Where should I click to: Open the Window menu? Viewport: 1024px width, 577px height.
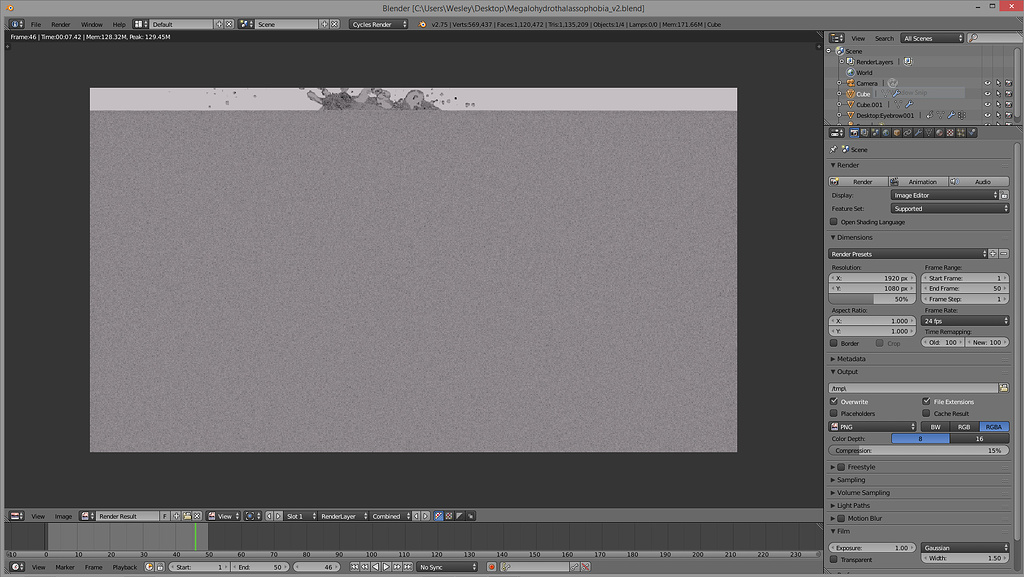point(91,25)
